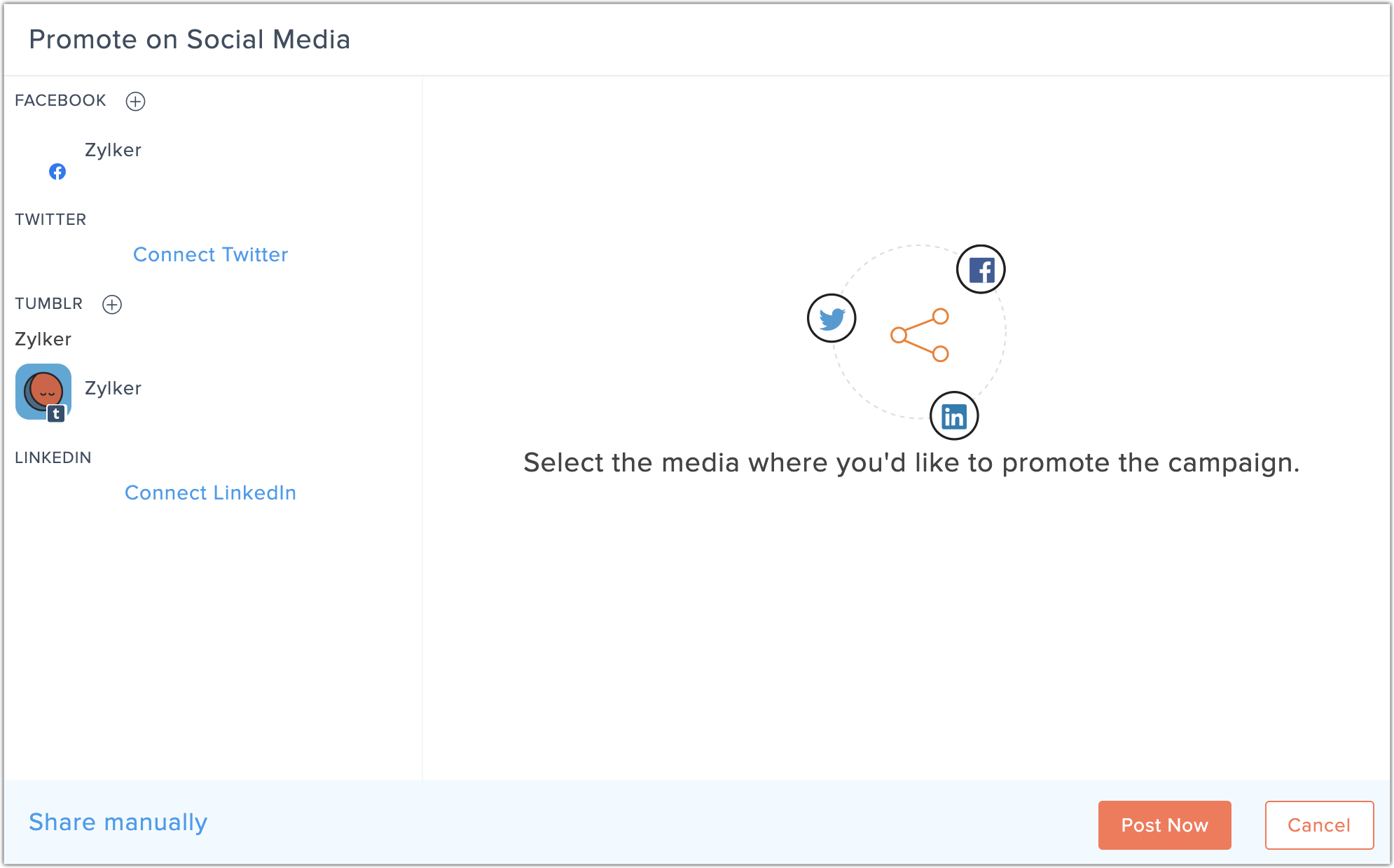
Task: Cancel the social media promotion dialog
Action: (x=1319, y=825)
